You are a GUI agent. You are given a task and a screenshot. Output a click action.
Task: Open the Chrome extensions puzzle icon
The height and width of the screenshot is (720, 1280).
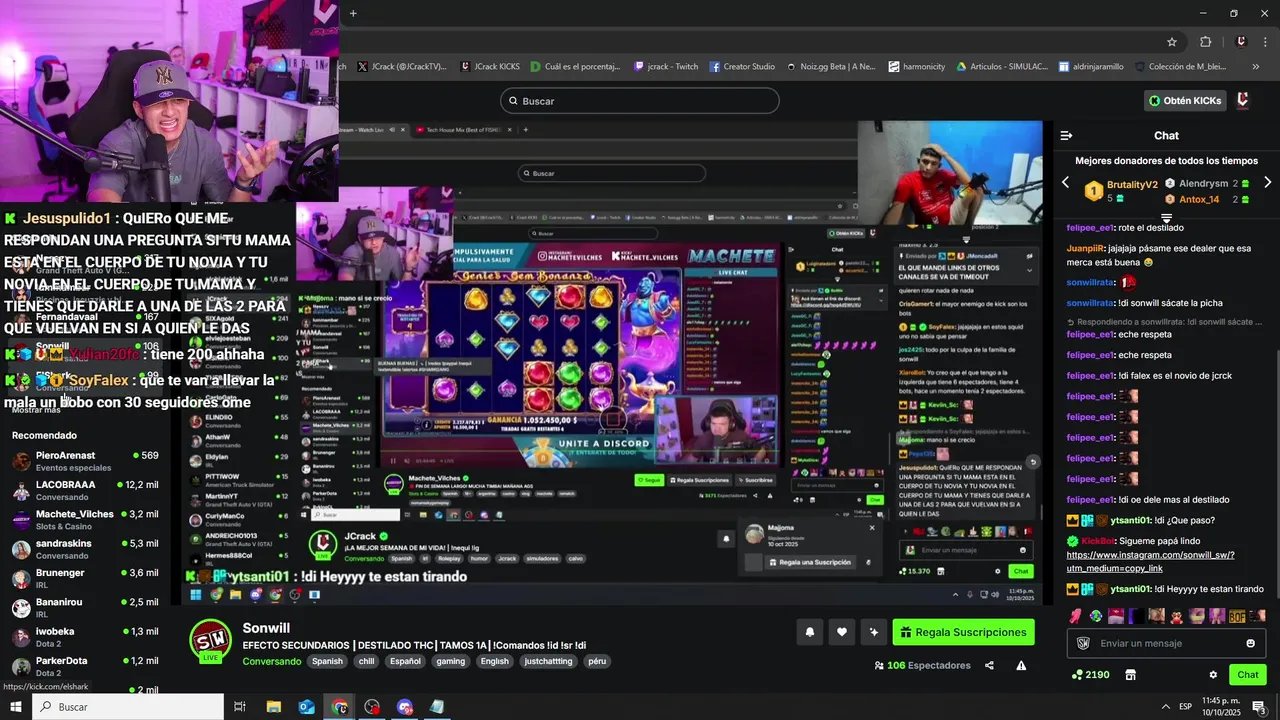[1205, 42]
